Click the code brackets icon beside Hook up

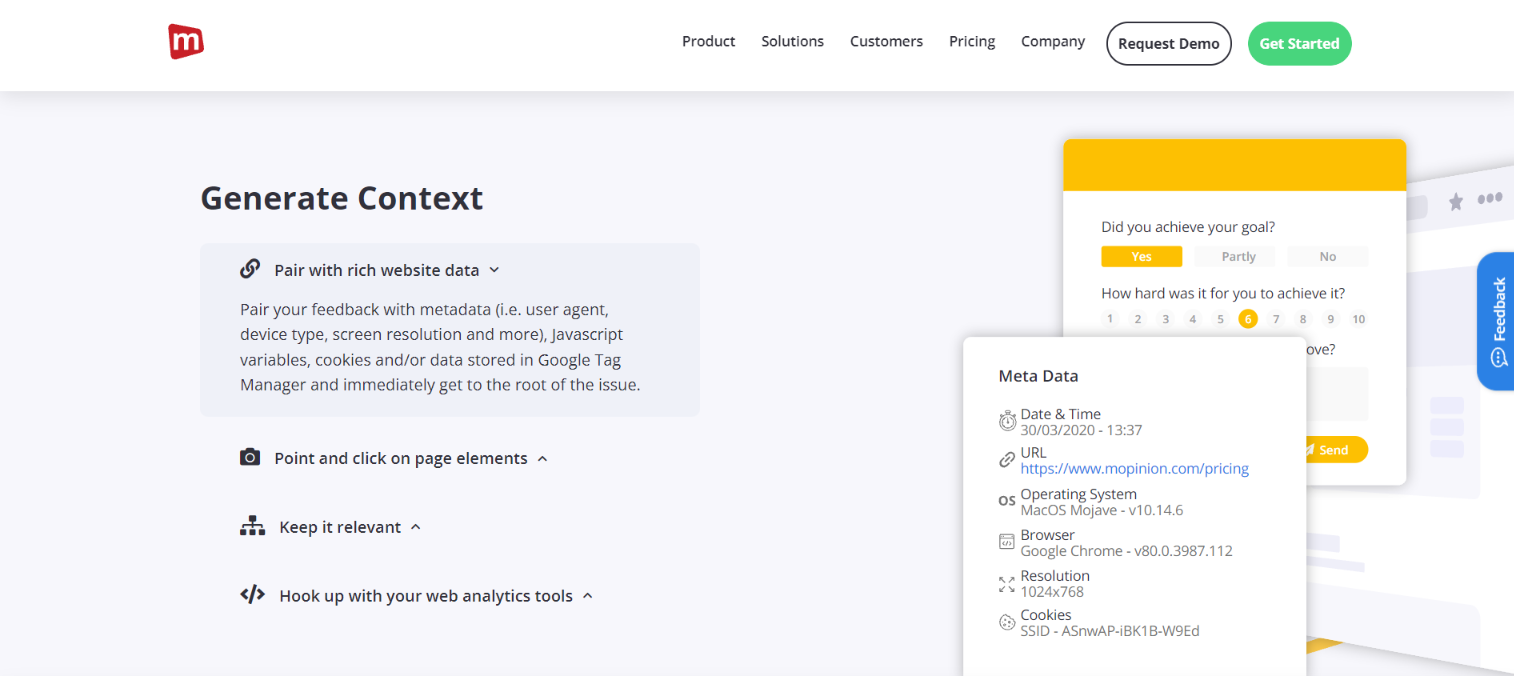(252, 595)
